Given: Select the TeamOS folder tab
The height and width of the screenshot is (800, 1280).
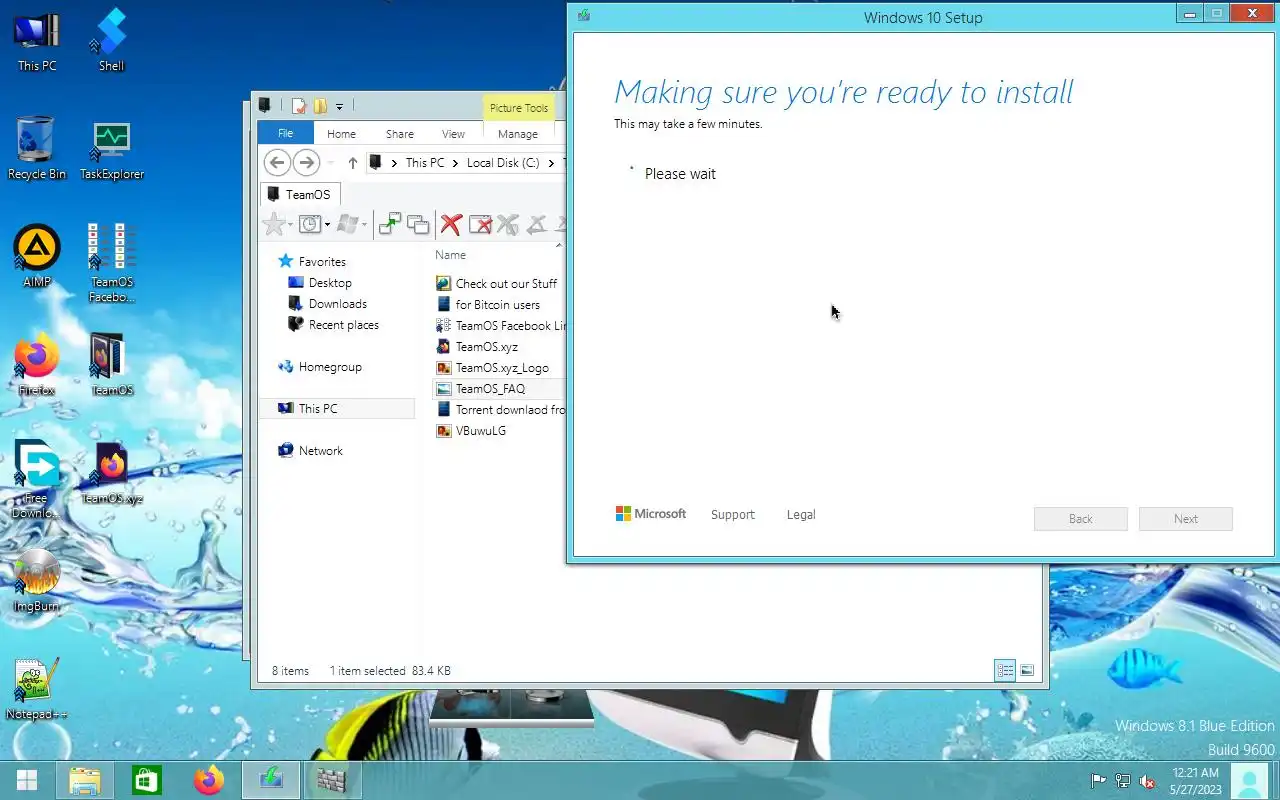Looking at the screenshot, I should (301, 194).
